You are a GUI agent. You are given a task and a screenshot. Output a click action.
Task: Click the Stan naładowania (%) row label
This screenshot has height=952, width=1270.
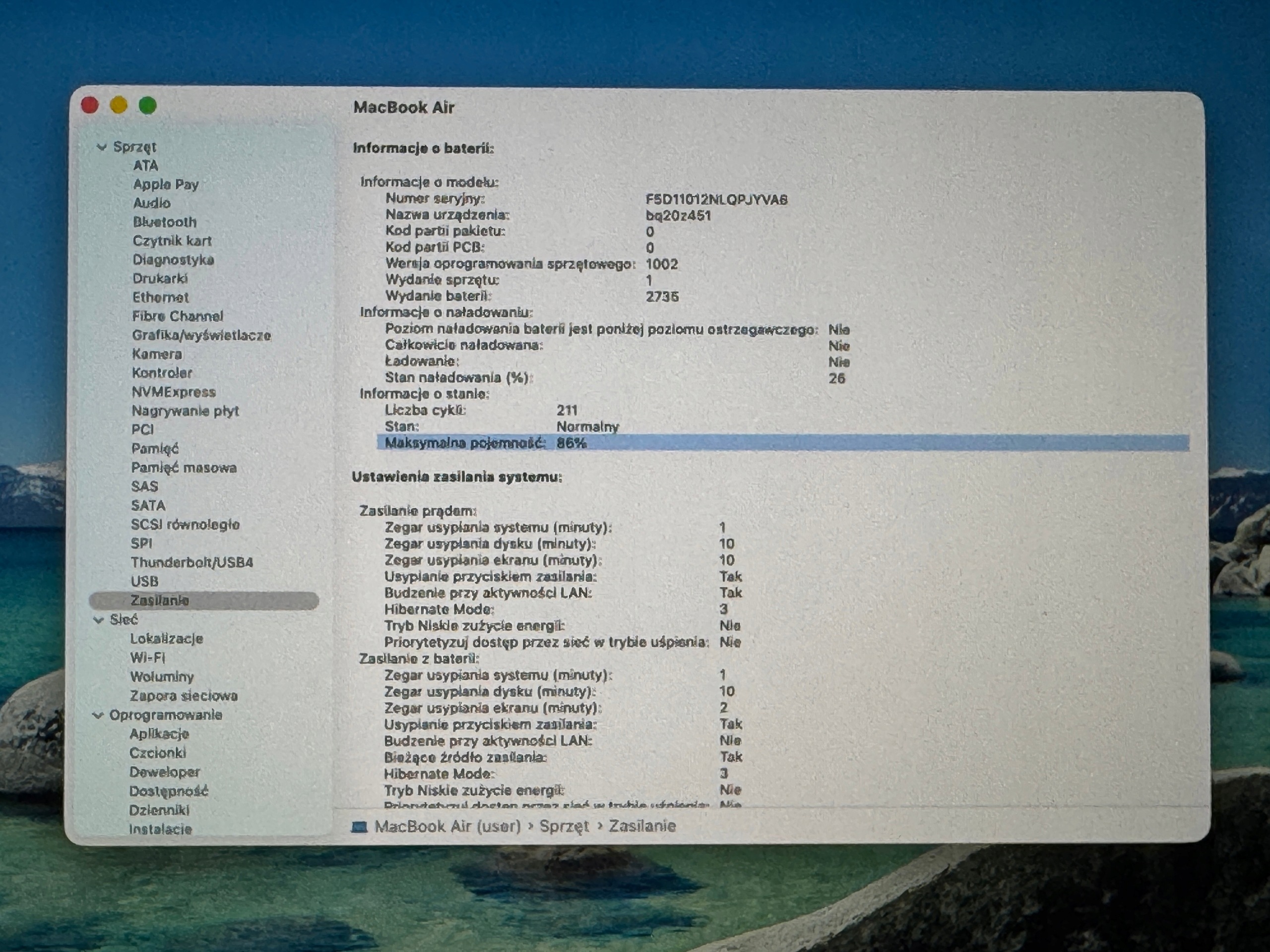point(459,378)
